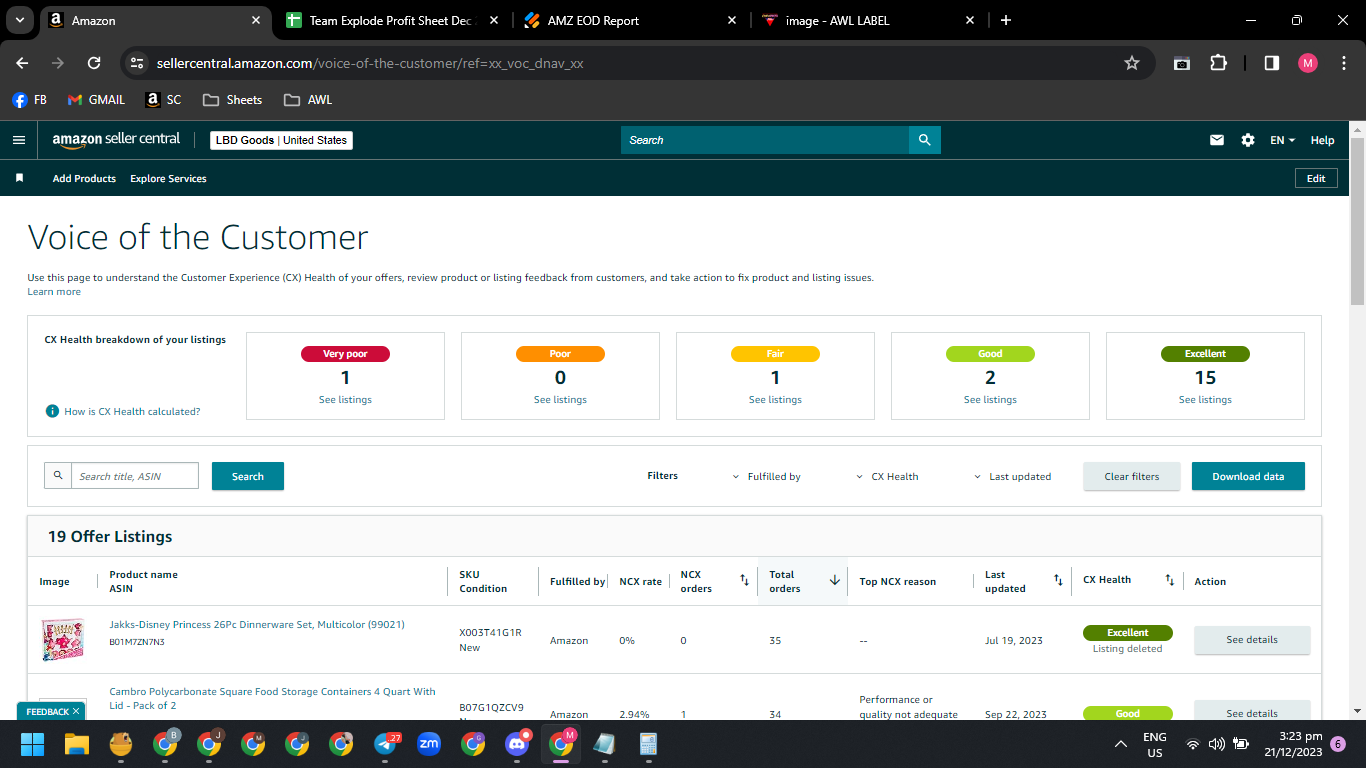Click the Edit button in navigation bar
Image resolution: width=1366 pixels, height=768 pixels.
click(1316, 178)
